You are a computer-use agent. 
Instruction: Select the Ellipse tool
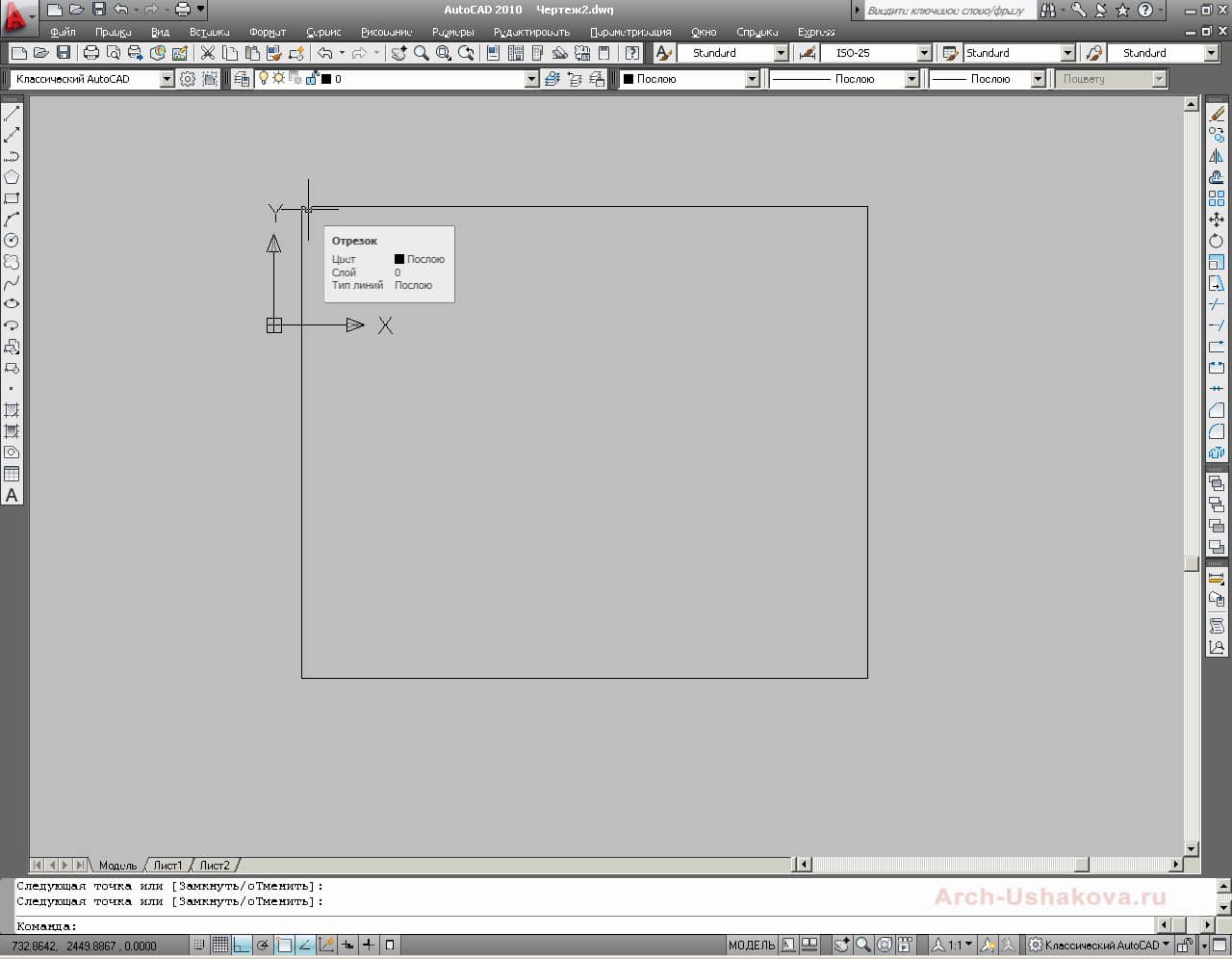click(x=12, y=304)
